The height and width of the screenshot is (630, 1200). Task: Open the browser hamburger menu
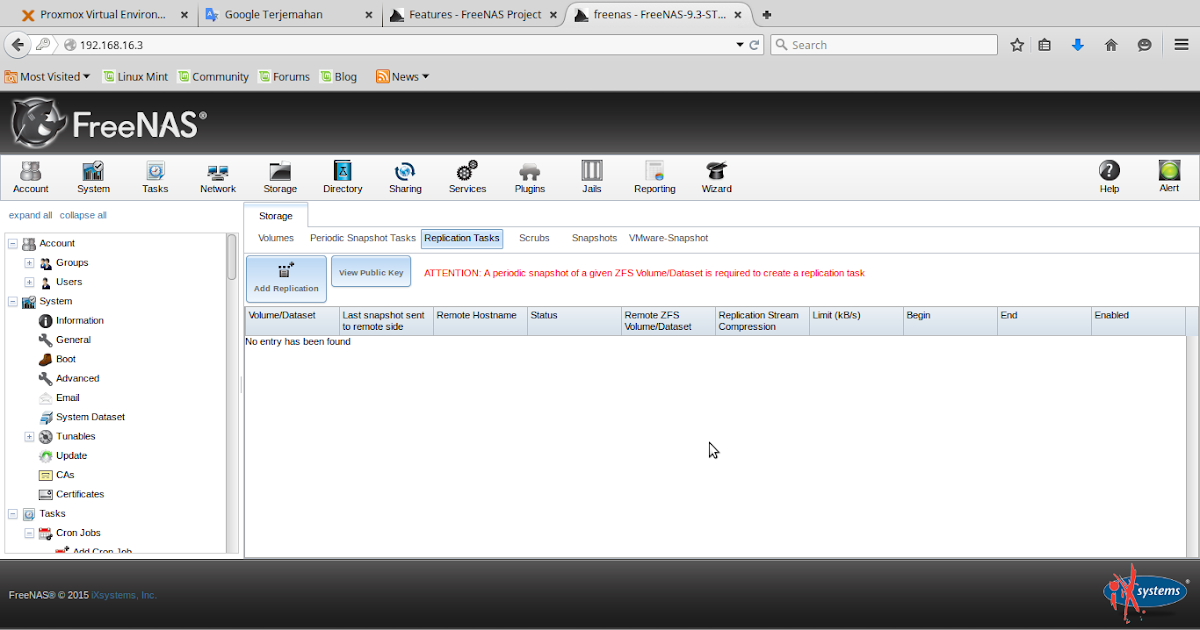pos(1181,45)
